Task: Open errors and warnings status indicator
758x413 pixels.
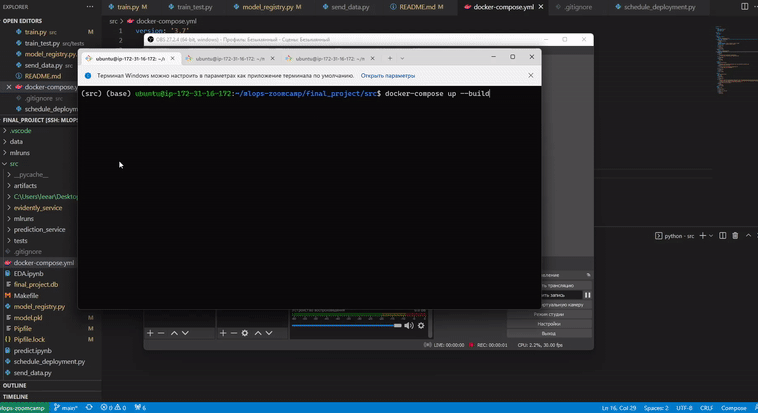Action: tap(113, 408)
